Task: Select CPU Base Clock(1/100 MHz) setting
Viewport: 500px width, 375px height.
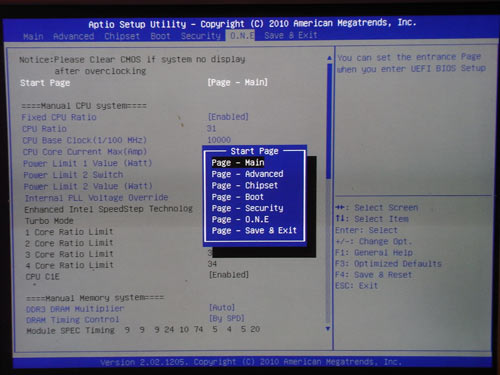Action: pyautogui.click(x=85, y=140)
